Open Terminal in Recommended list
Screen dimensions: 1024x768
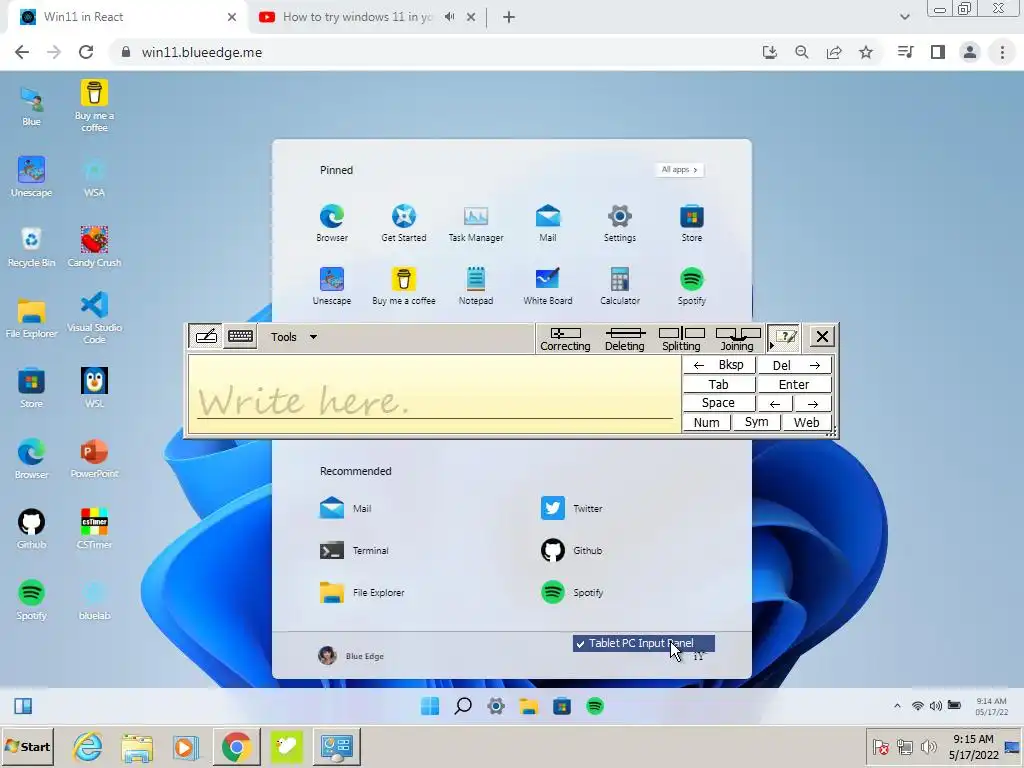[x=354, y=551]
